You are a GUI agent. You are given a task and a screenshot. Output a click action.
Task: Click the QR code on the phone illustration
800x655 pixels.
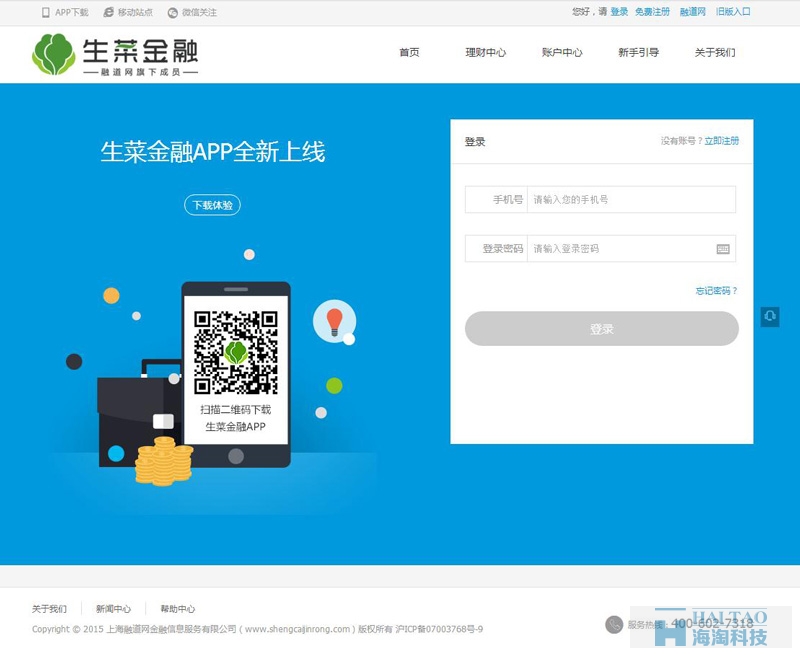(236, 352)
